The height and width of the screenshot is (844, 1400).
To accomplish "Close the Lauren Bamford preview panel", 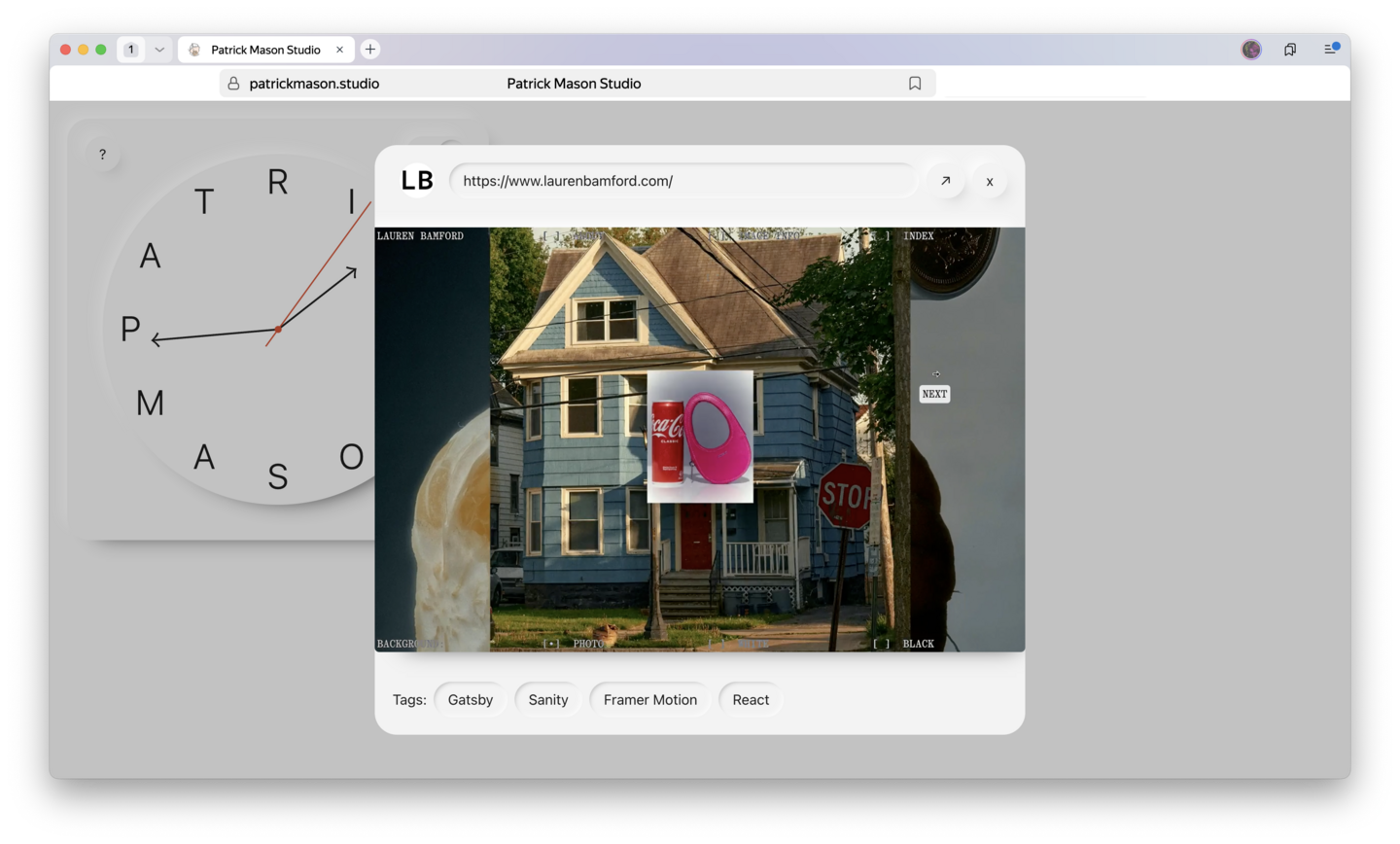I will coord(990,182).
